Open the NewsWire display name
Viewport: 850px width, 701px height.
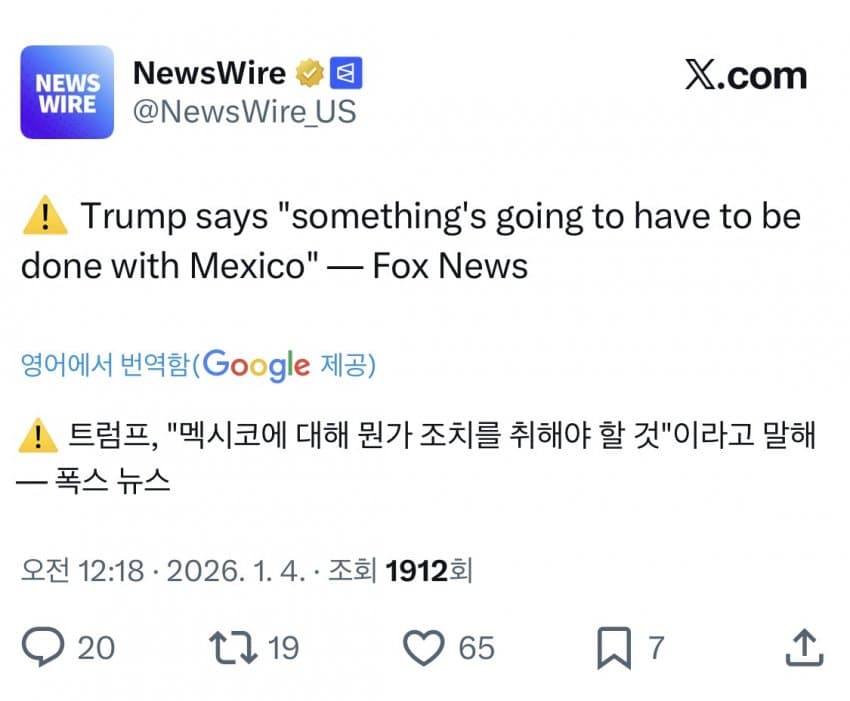pyautogui.click(x=209, y=73)
